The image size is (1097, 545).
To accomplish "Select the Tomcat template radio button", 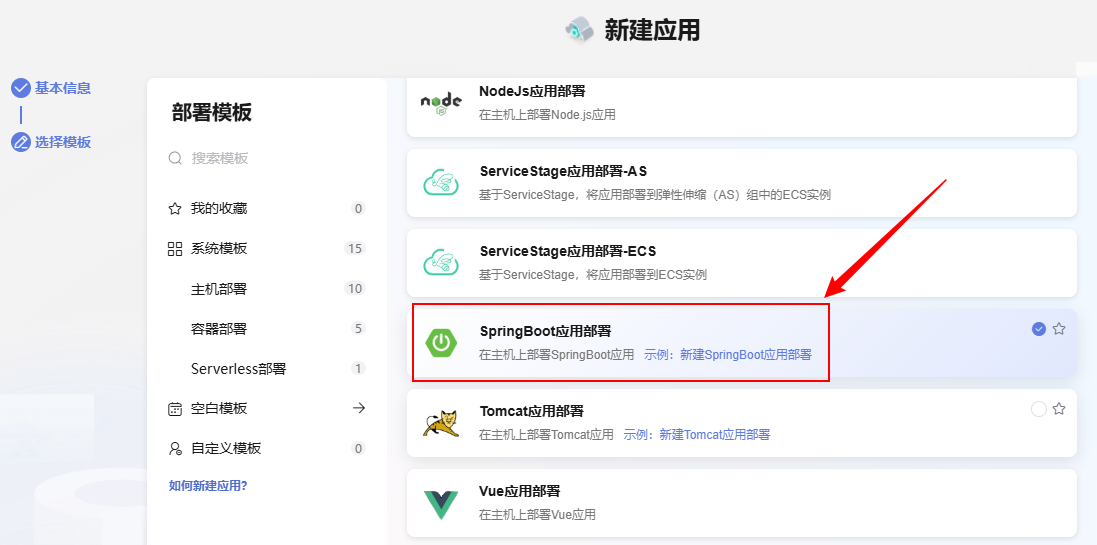I will tap(1039, 409).
